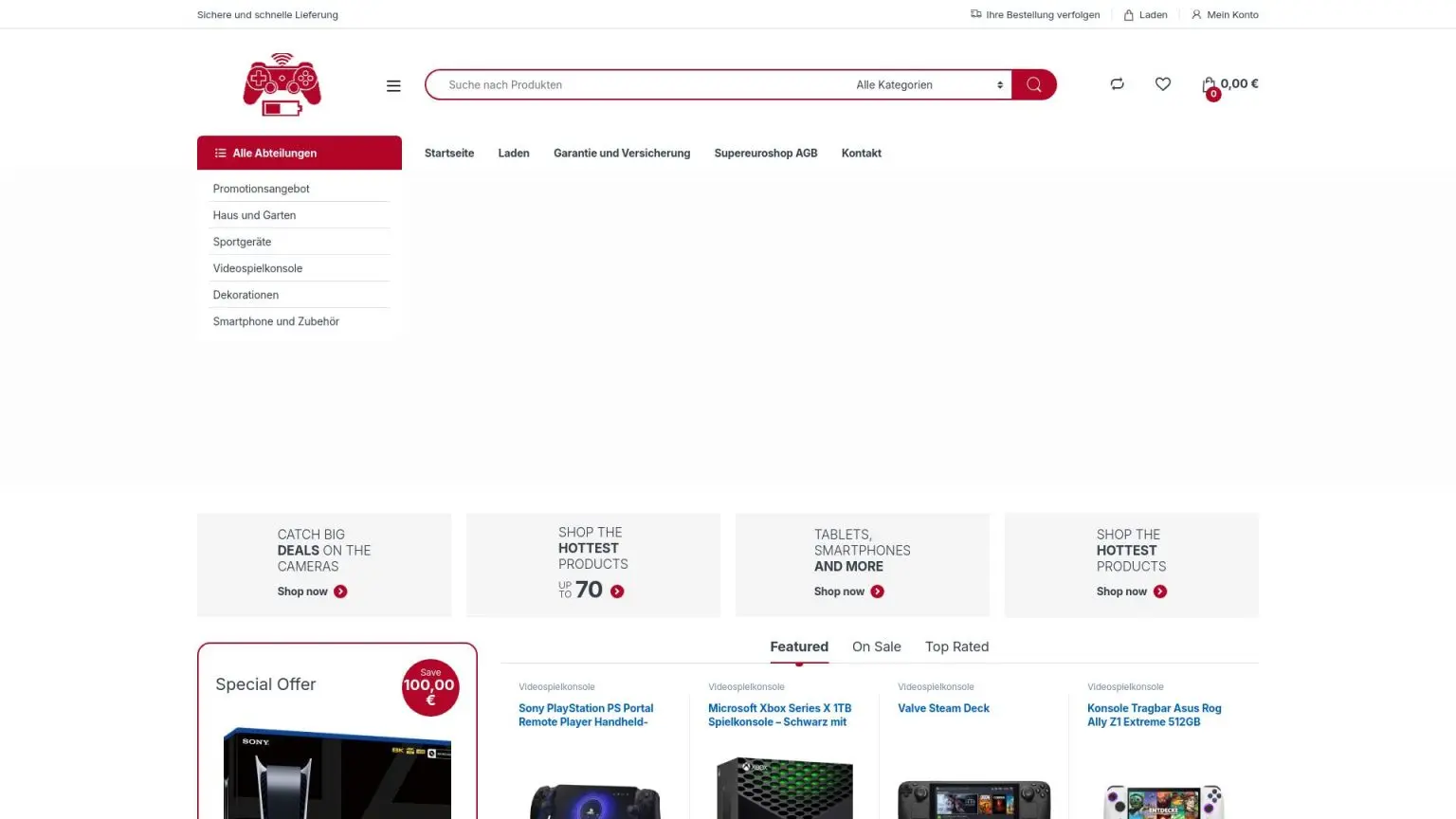
Task: Select Videospielkonsole category in sidebar
Action: 258,268
